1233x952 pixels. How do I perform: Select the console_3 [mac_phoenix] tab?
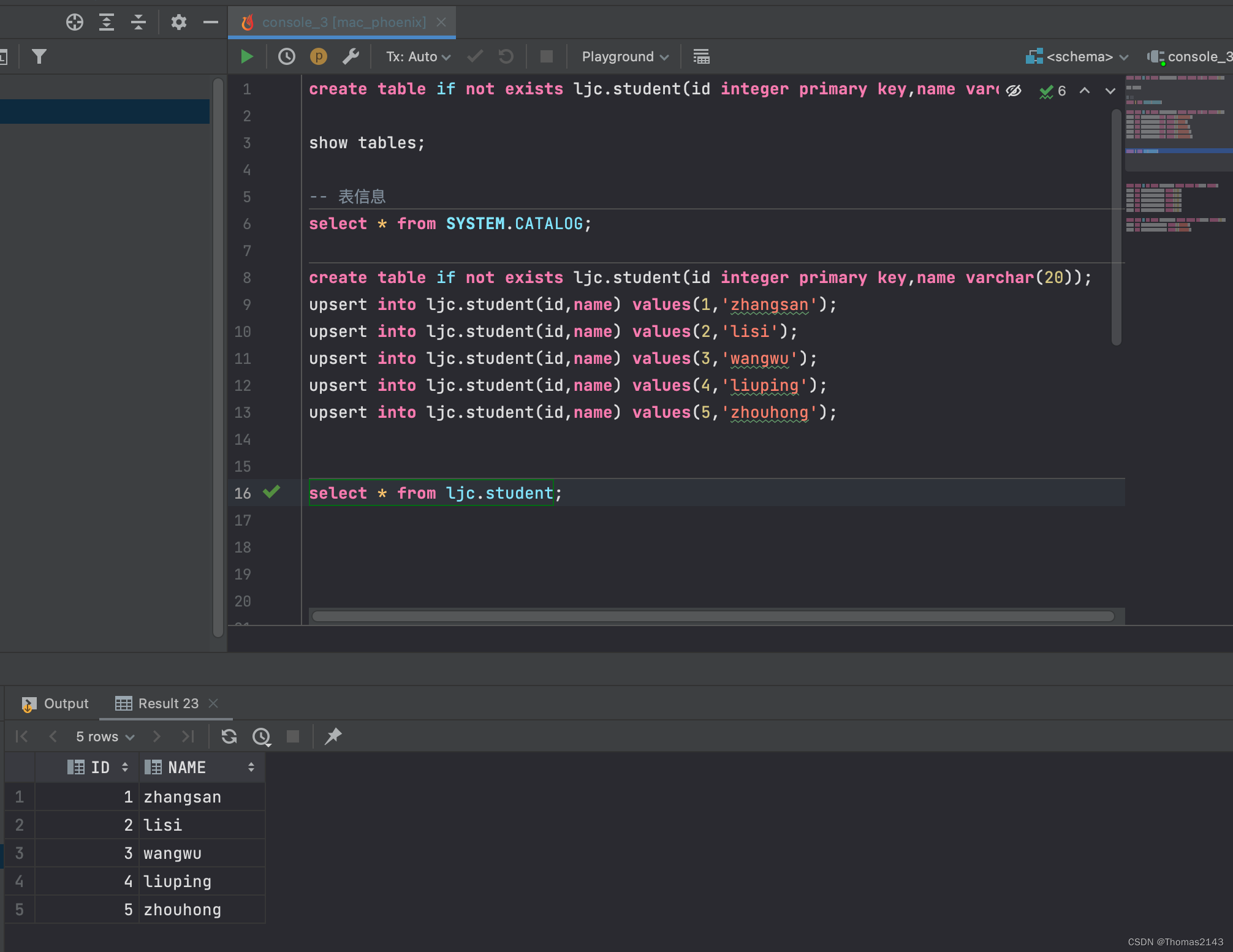pos(343,22)
